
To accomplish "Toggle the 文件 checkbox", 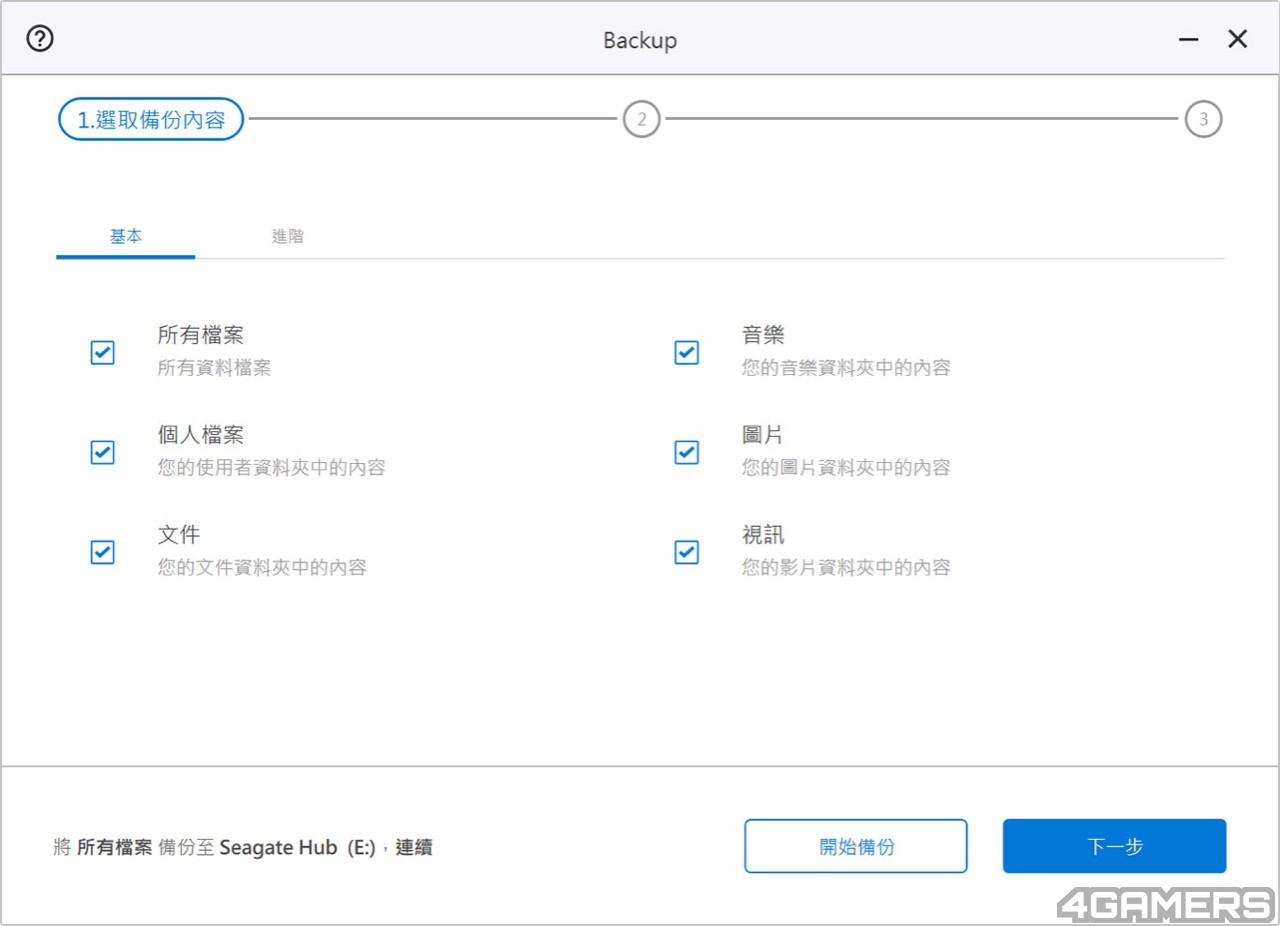I will pos(102,552).
